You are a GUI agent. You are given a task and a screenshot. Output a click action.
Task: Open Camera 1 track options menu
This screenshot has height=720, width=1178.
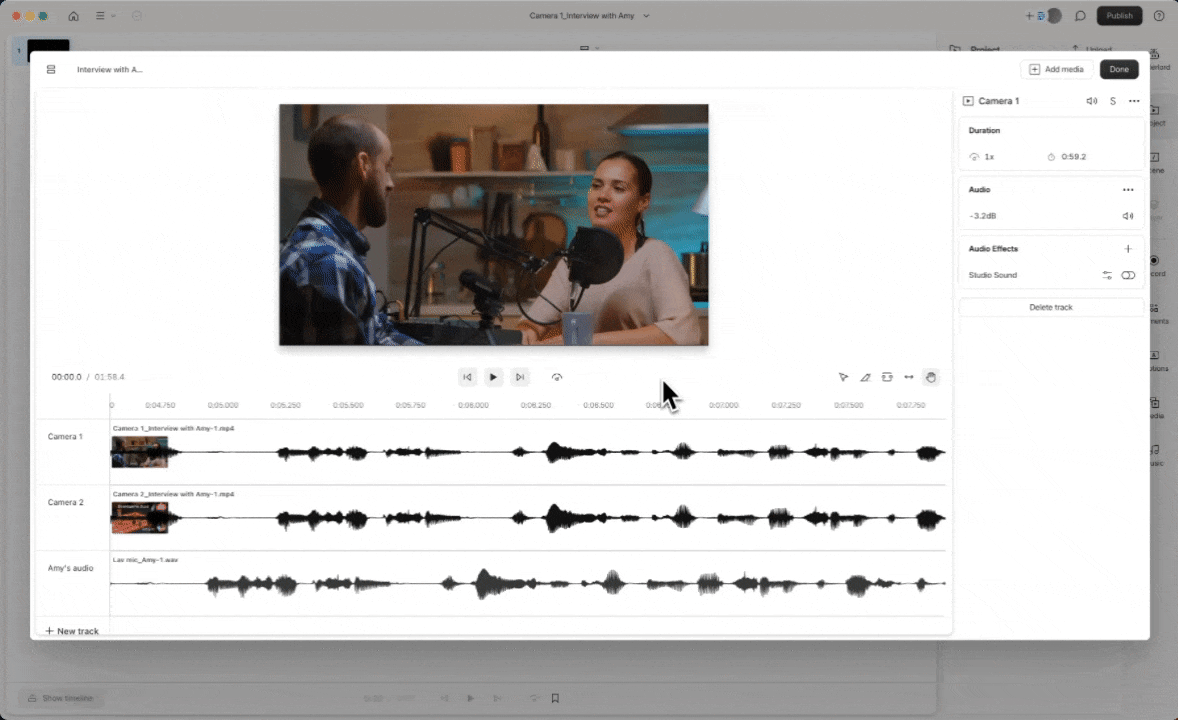[x=1134, y=101]
